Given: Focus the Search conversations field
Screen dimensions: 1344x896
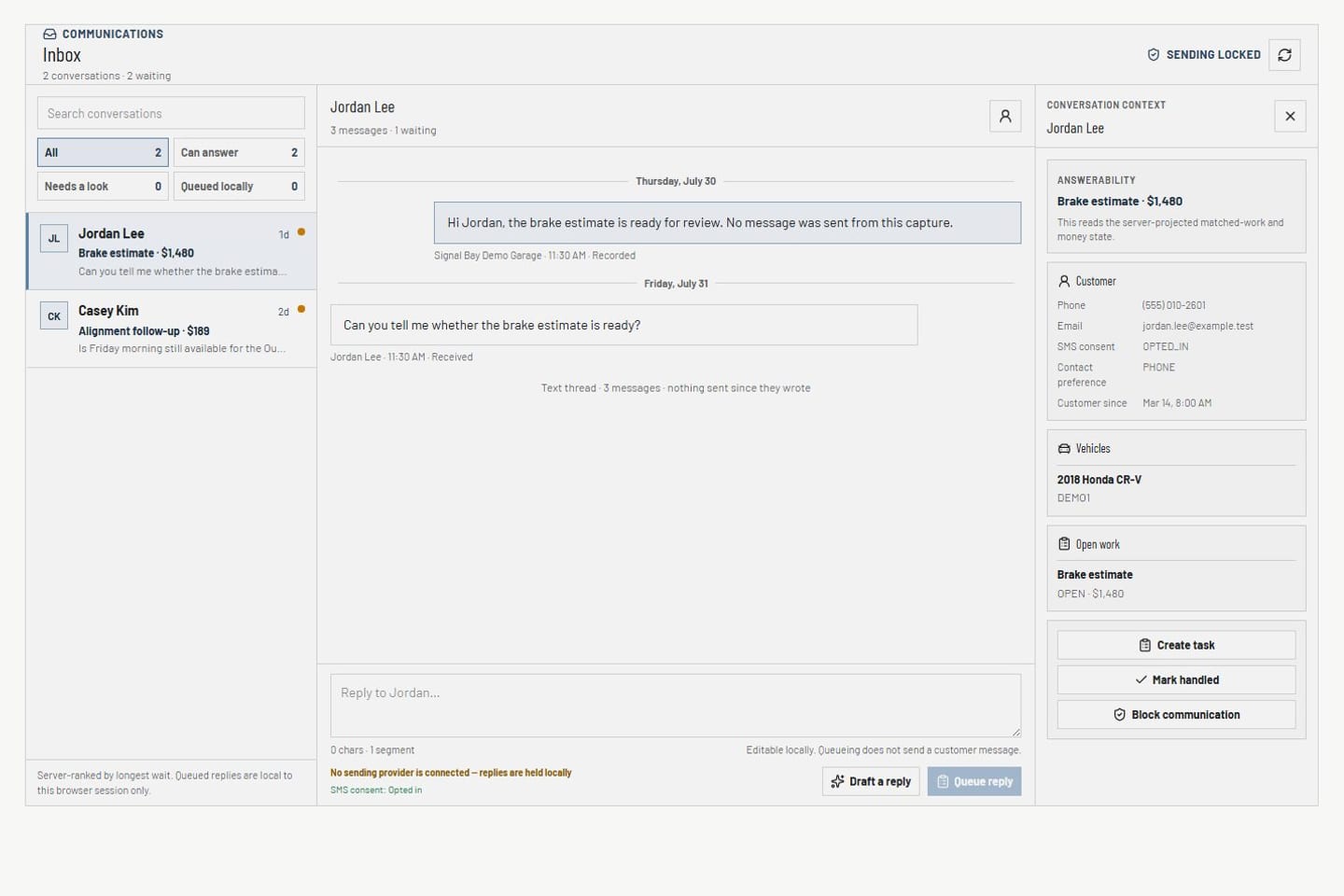Looking at the screenshot, I should coord(171,113).
